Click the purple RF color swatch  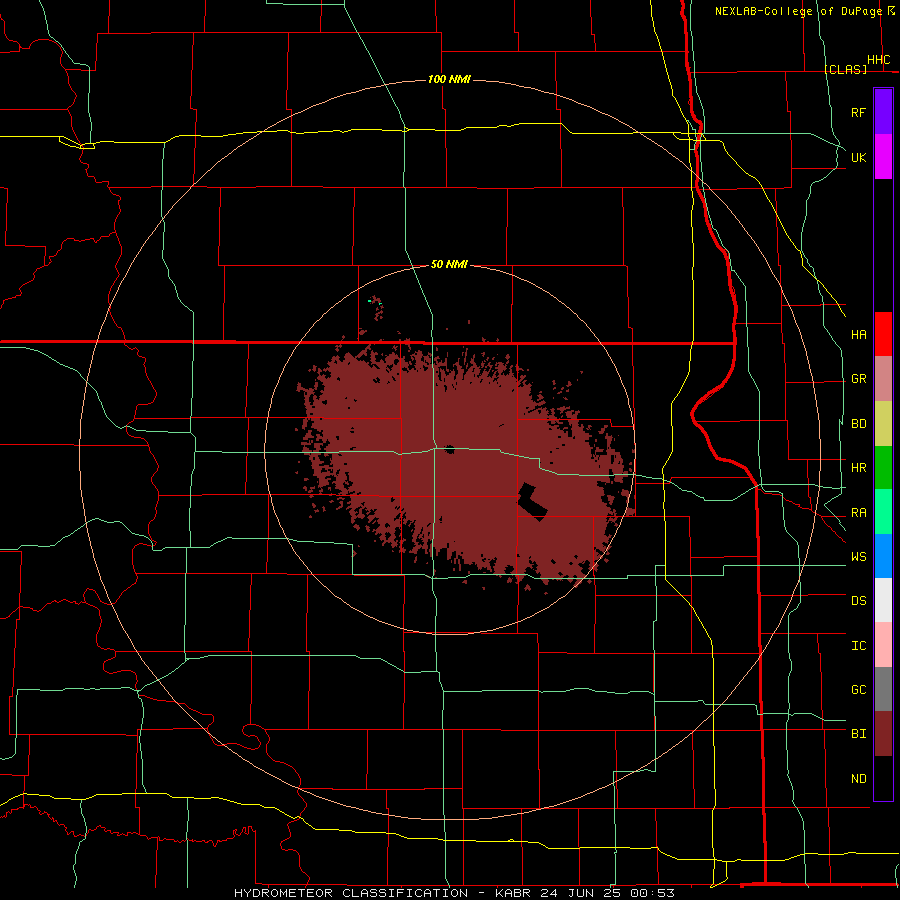pos(883,112)
